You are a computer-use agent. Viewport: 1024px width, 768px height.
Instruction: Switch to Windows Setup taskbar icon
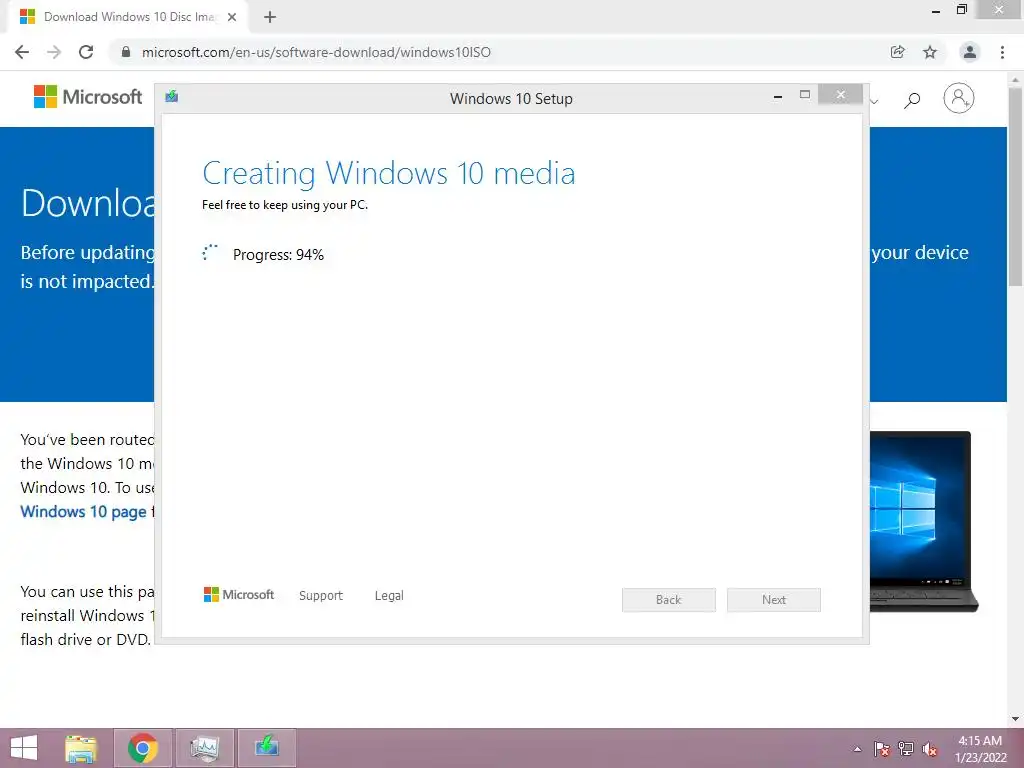tap(266, 748)
